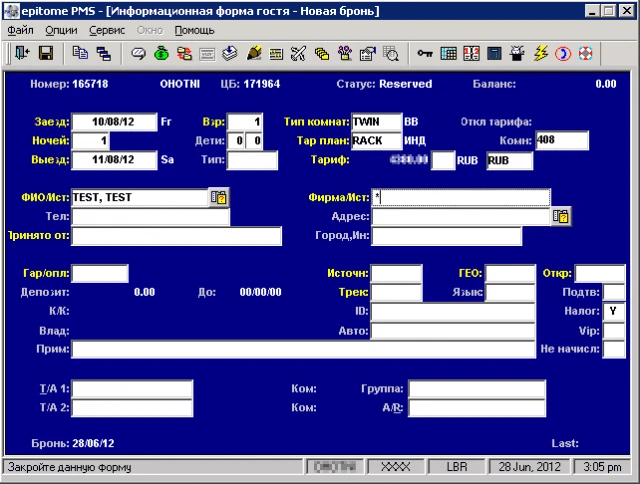The height and width of the screenshot is (484, 640).
Task: Click the yellow lightning bolt icon
Action: point(541,52)
